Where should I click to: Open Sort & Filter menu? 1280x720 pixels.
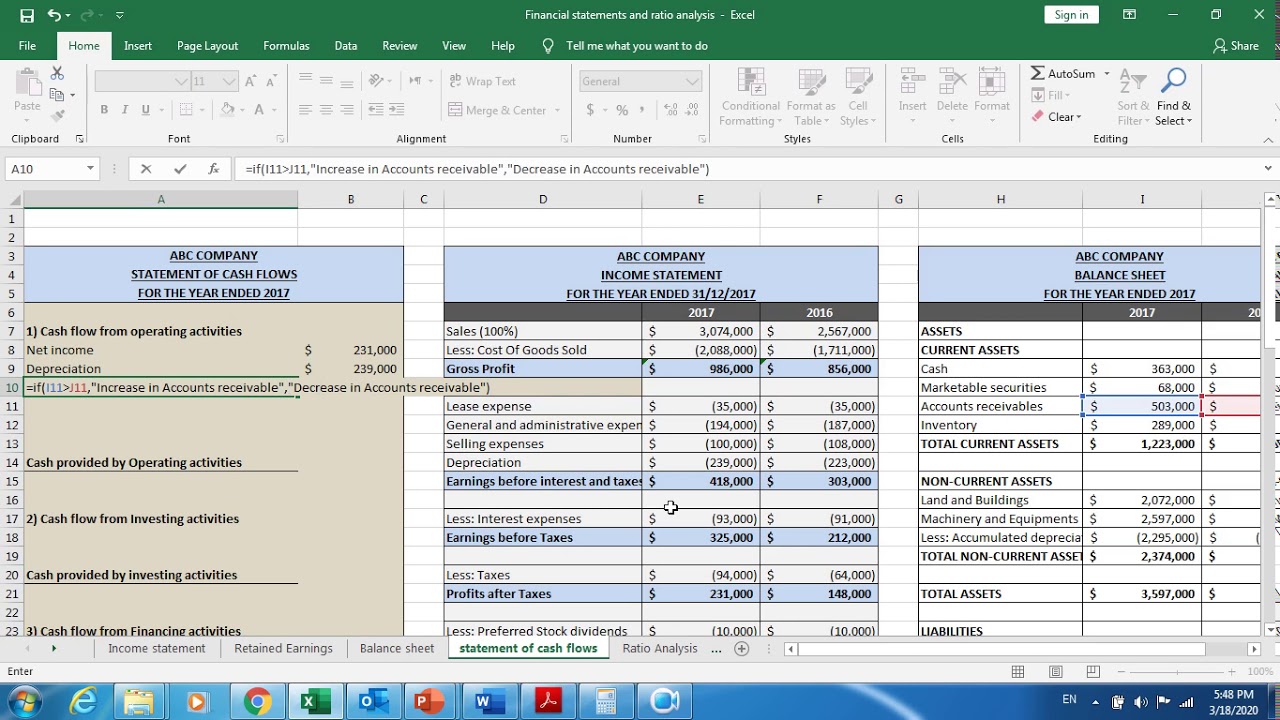point(1134,97)
